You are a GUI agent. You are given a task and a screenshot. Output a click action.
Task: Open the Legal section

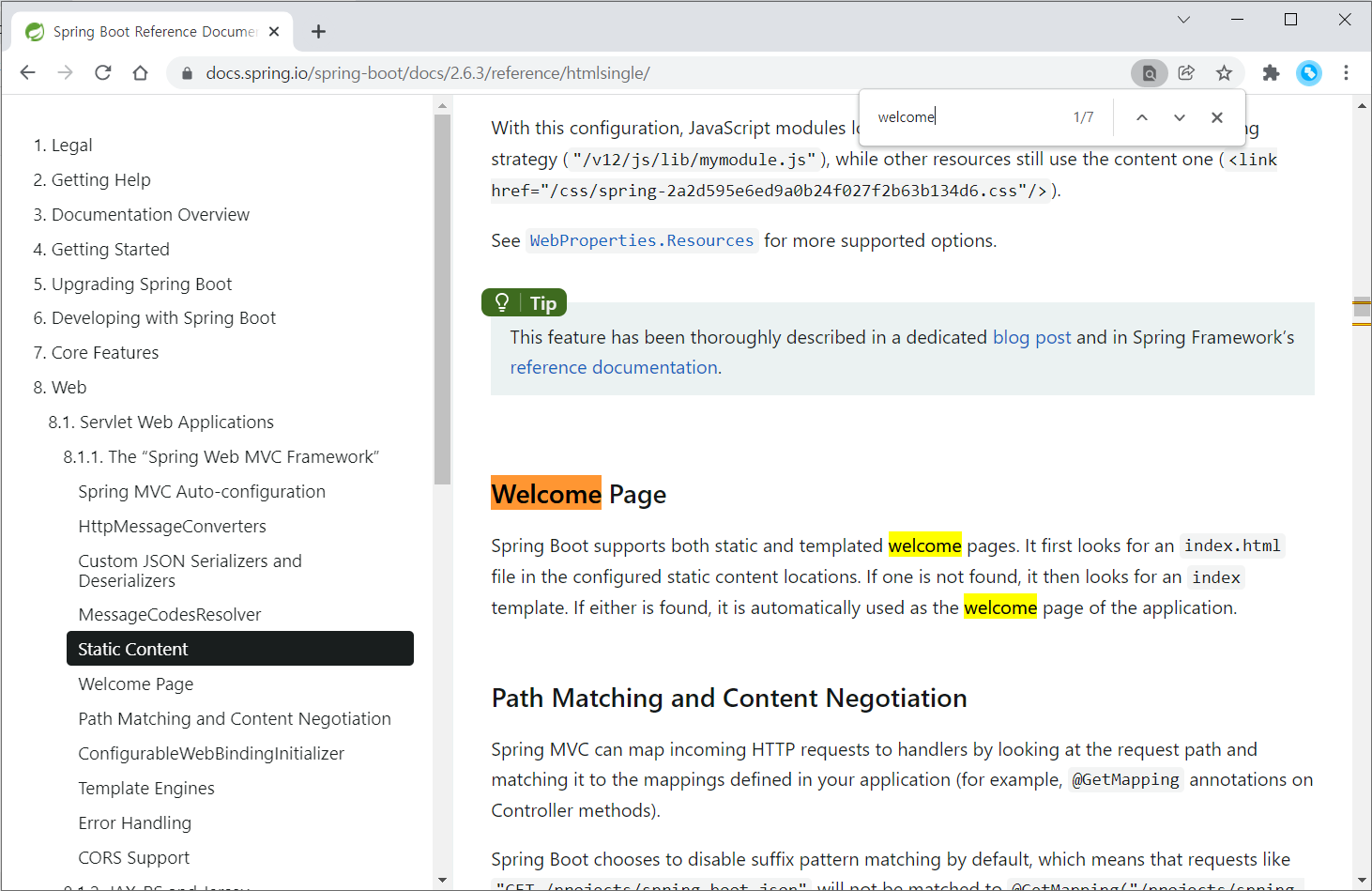63,146
